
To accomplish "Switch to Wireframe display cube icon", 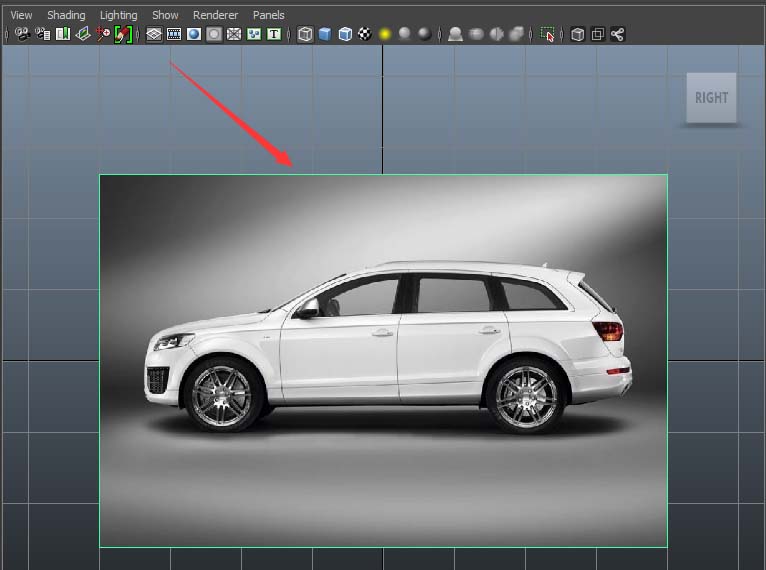I will point(305,34).
